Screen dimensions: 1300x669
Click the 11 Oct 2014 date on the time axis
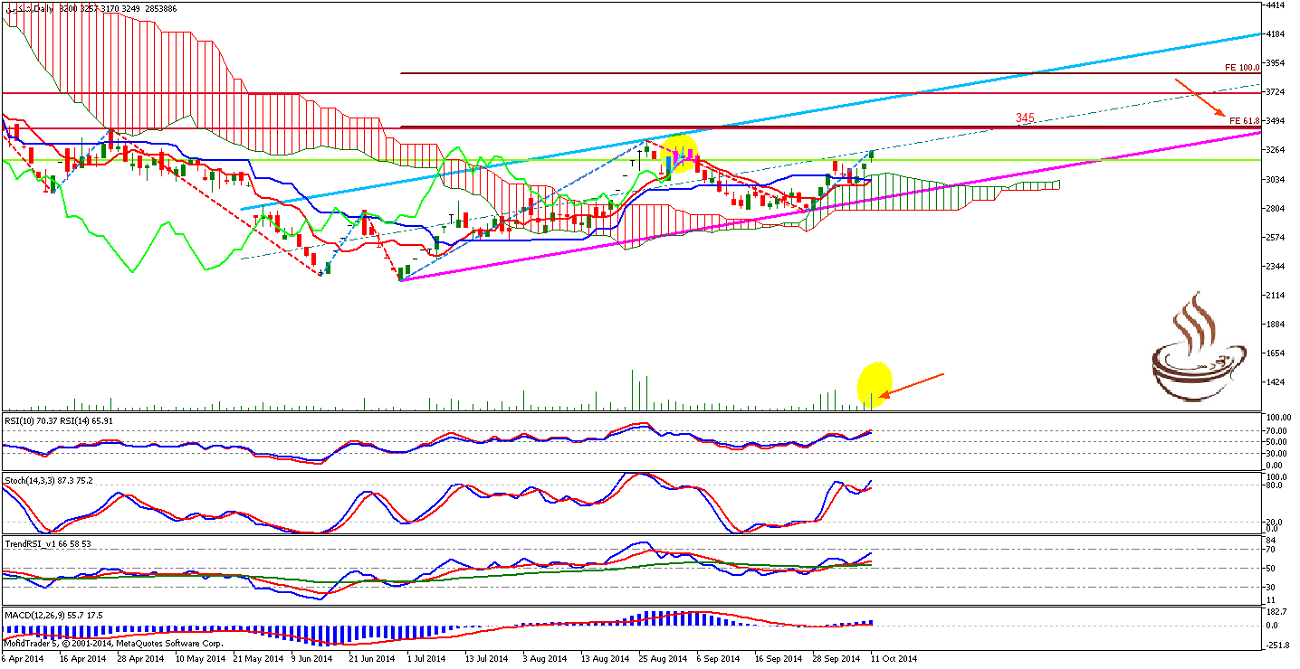(893, 659)
